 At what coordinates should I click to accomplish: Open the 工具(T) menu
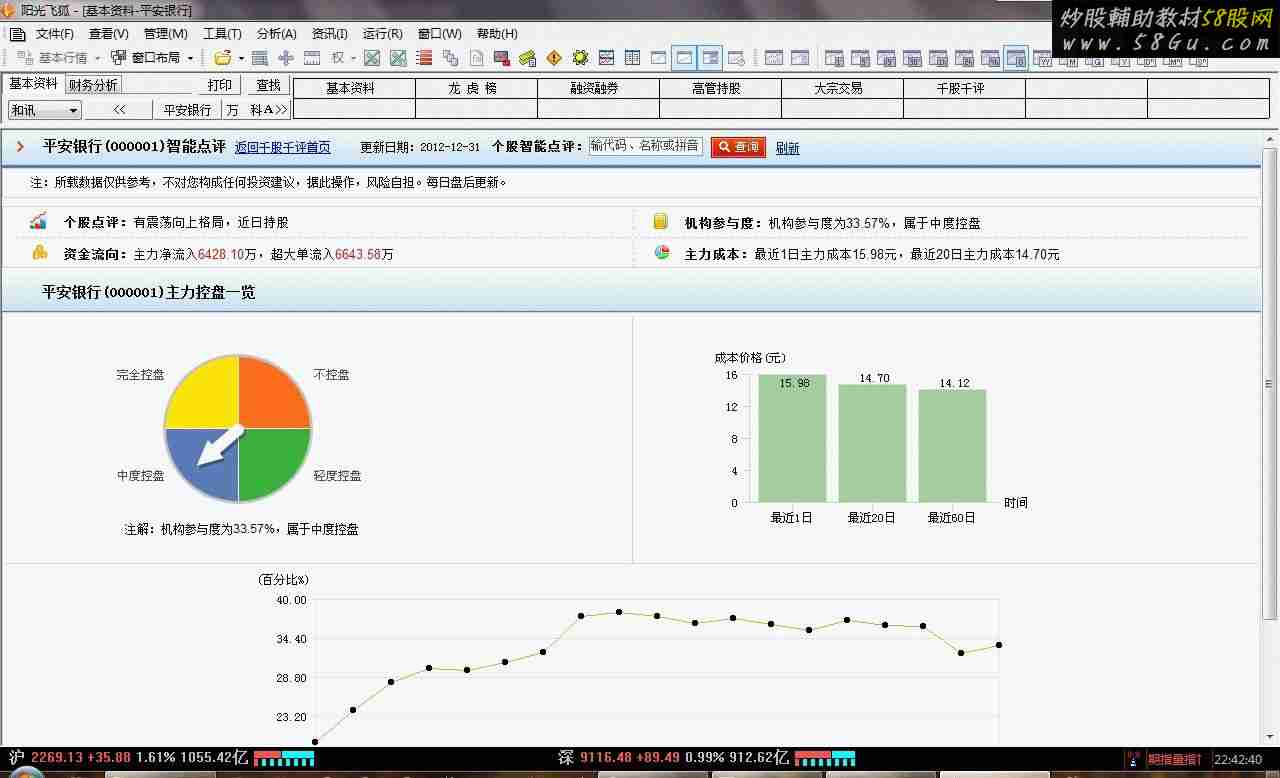(x=222, y=34)
